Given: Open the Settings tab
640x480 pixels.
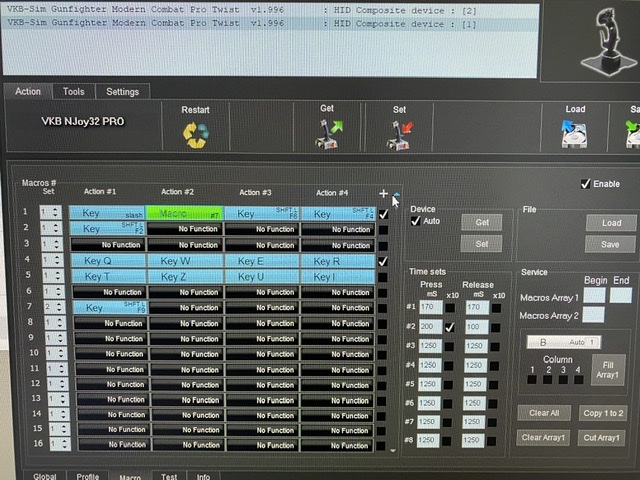Looking at the screenshot, I should pyautogui.click(x=122, y=91).
